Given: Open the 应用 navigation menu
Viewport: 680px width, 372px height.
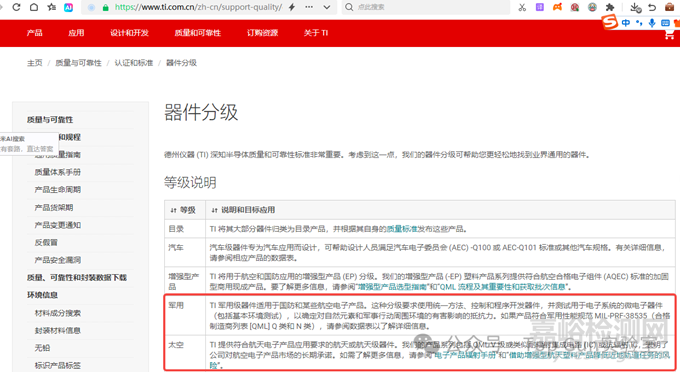Looking at the screenshot, I should [76, 33].
